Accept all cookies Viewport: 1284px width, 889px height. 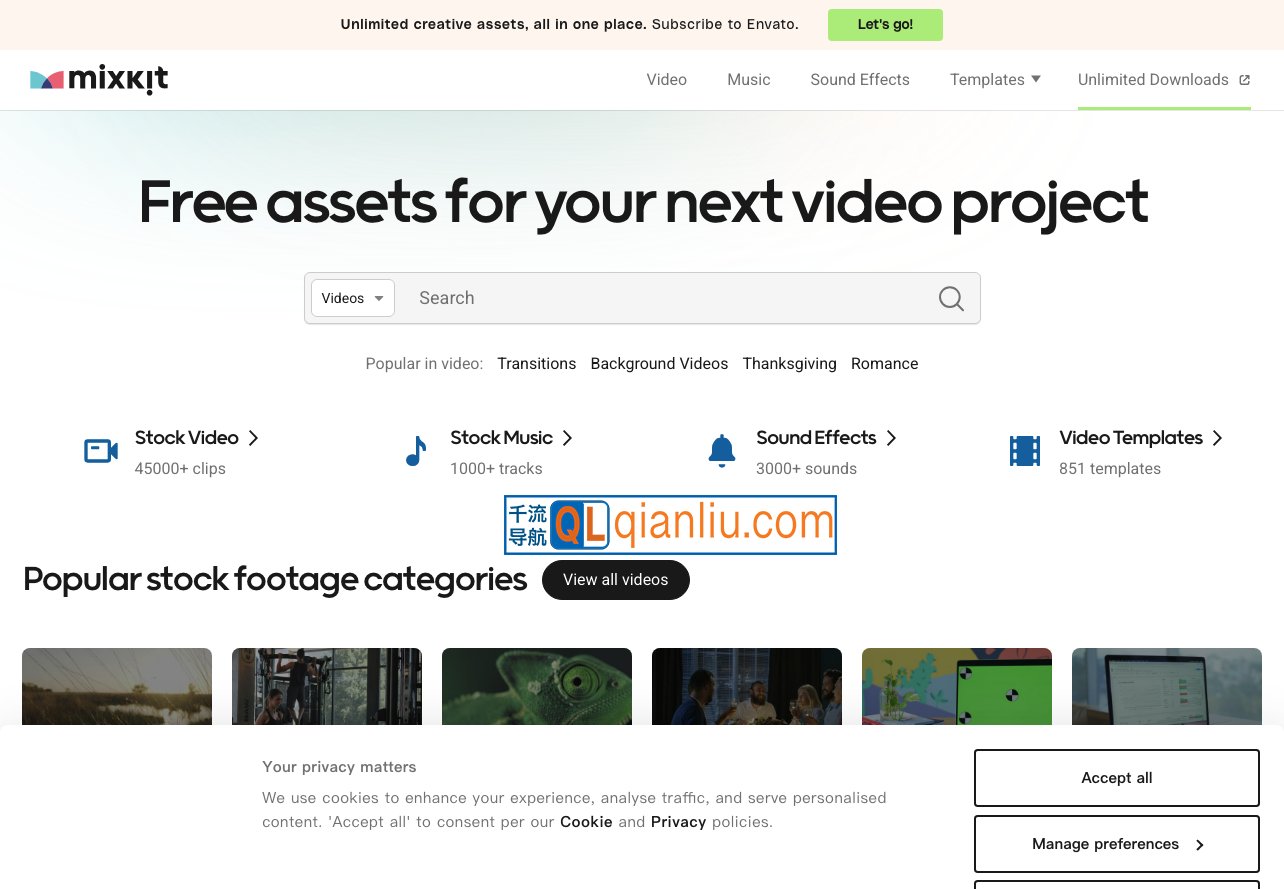click(x=1116, y=778)
